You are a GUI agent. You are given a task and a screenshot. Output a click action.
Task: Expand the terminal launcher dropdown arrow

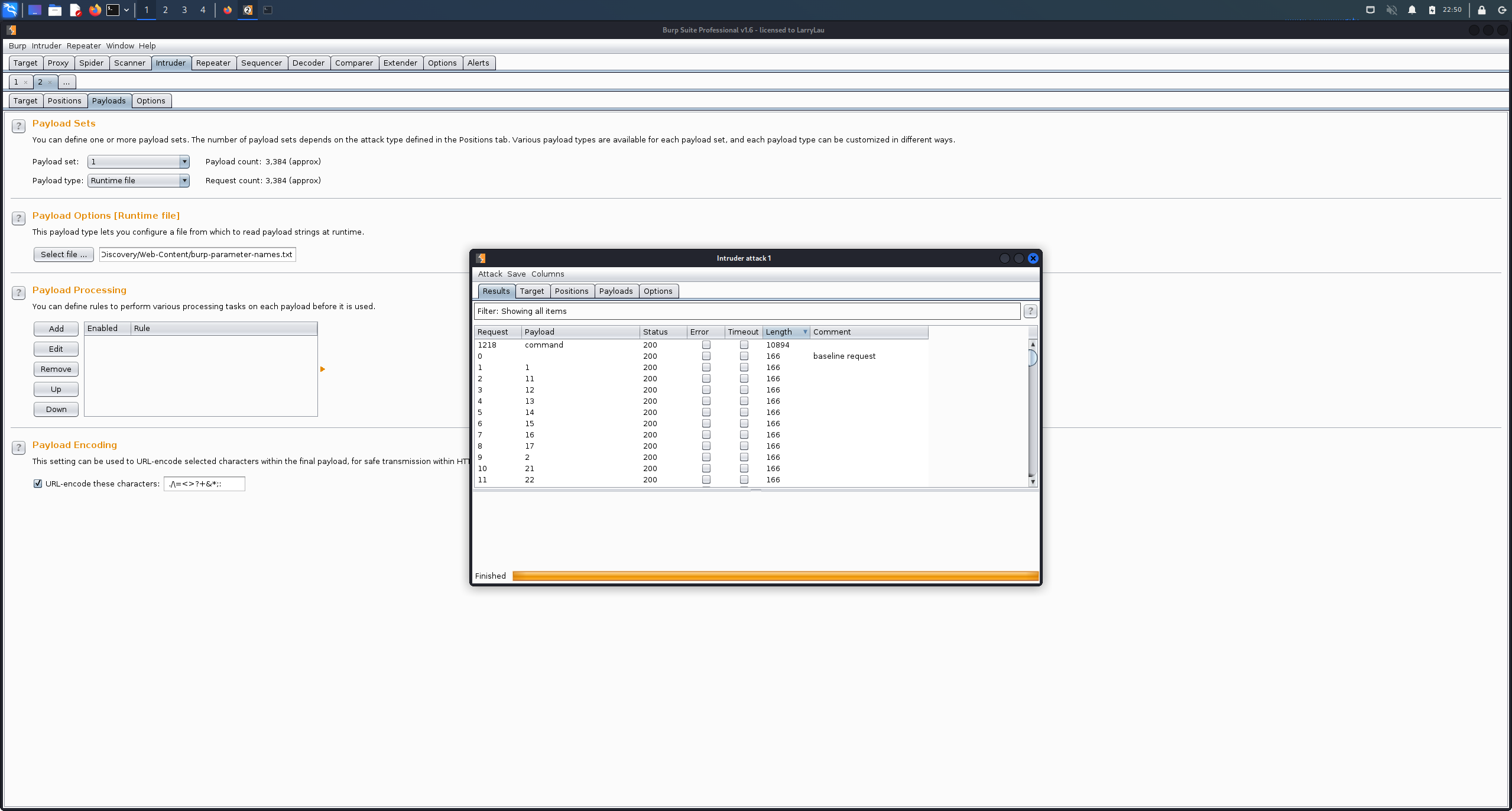click(126, 10)
